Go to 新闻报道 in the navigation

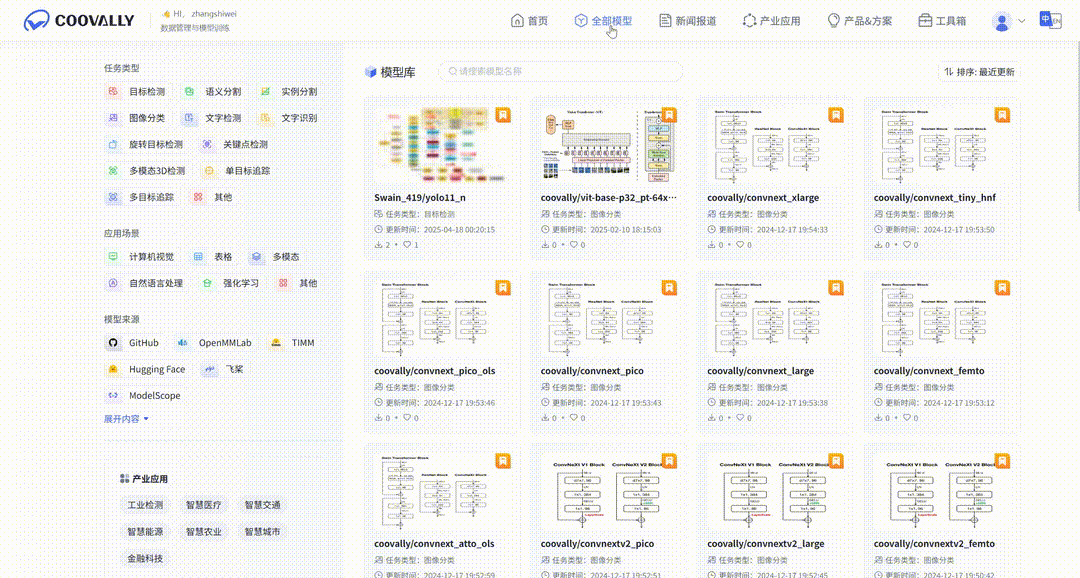click(x=687, y=21)
